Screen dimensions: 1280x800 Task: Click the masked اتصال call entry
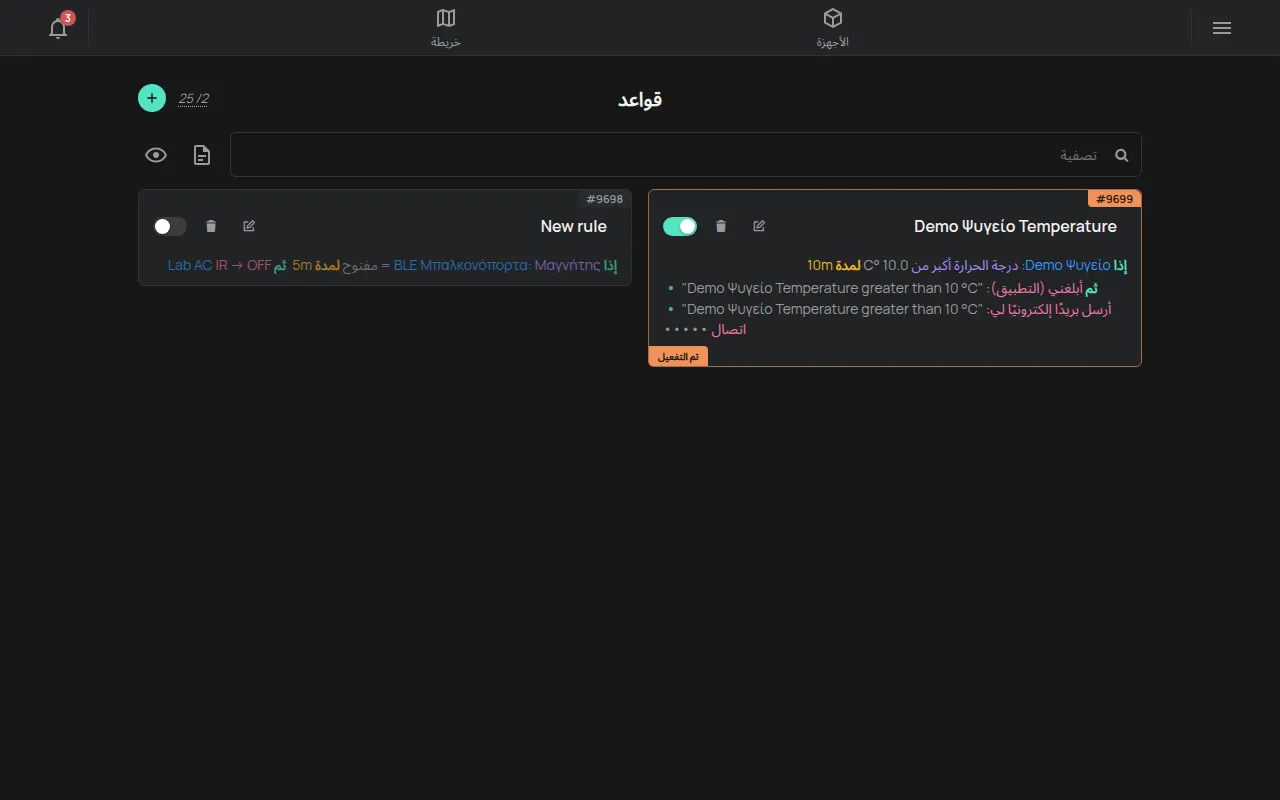(706, 329)
